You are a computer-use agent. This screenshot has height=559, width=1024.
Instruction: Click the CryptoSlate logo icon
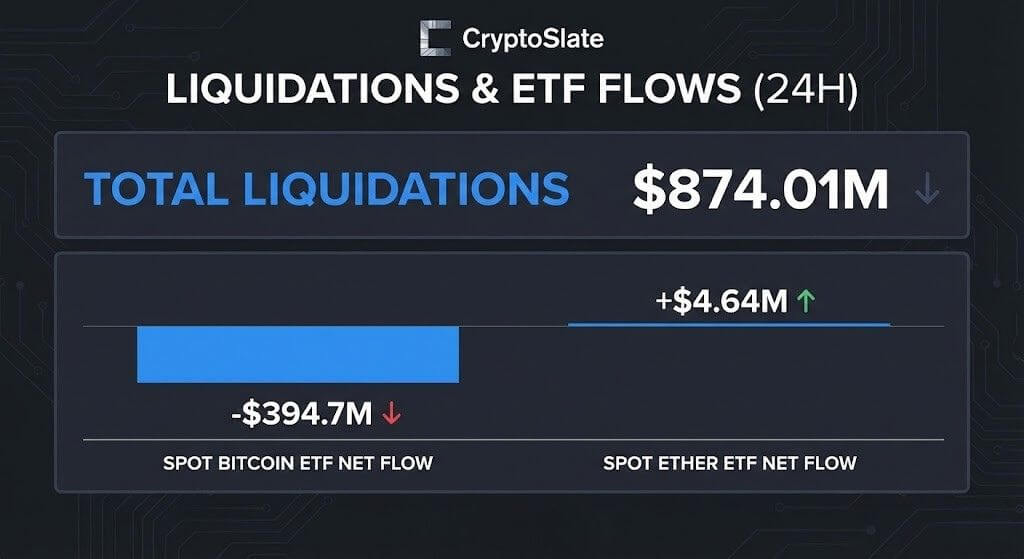[435, 38]
